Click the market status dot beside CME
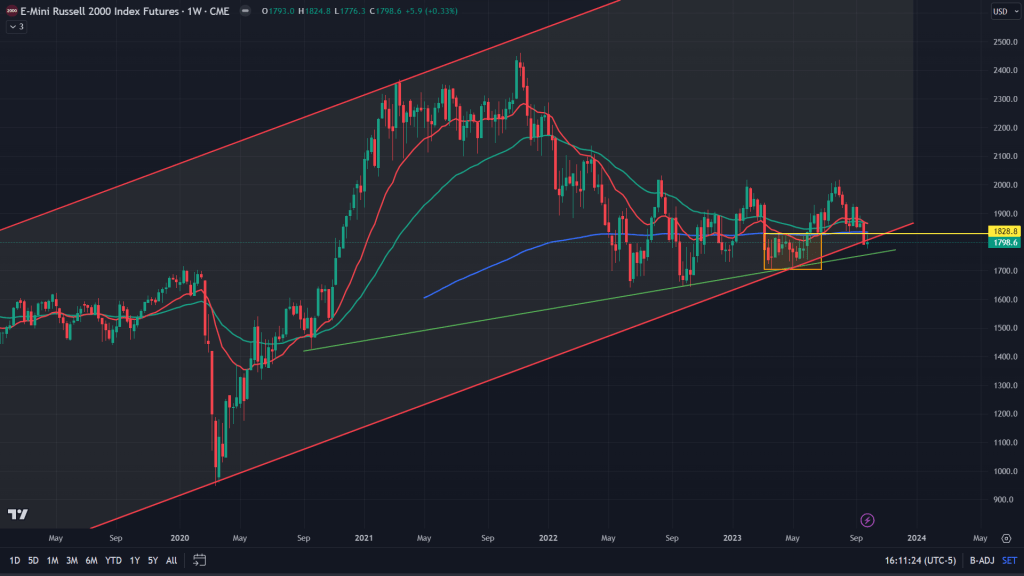This screenshot has width=1024, height=576. [247, 12]
